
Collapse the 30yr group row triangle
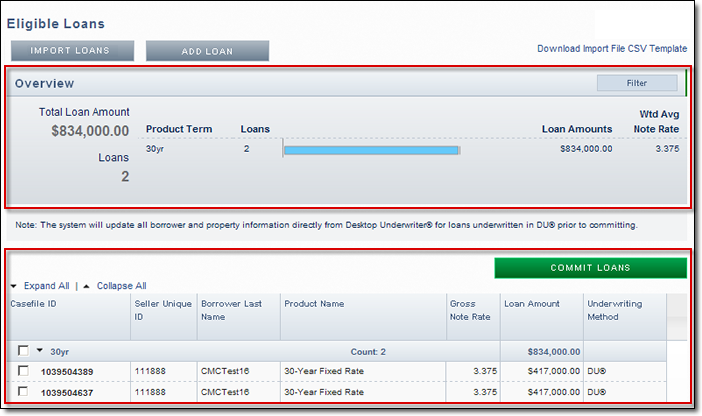40,351
